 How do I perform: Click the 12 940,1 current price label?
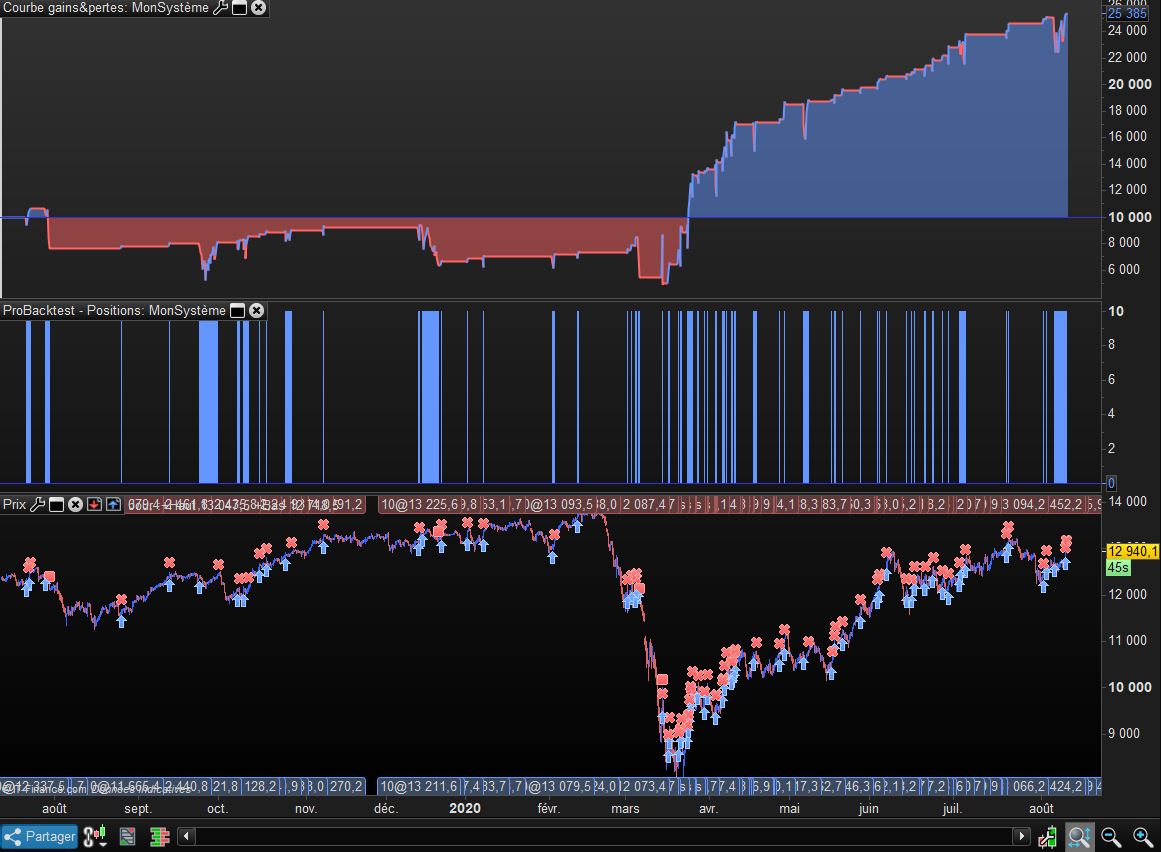point(1132,551)
